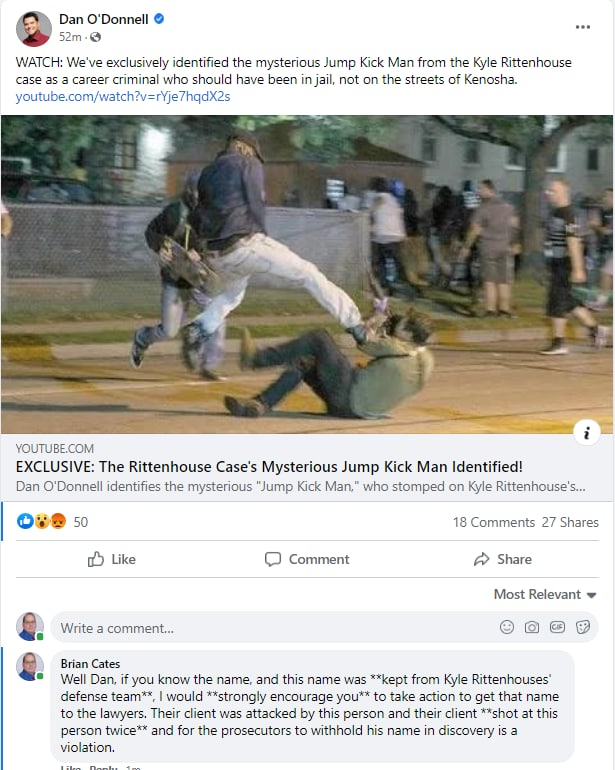
Task: View the 27 Shares list
Action: [570, 522]
